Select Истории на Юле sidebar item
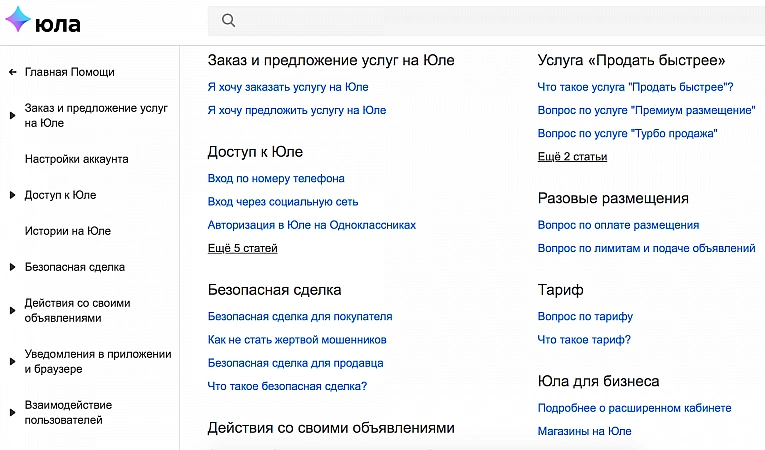 67,231
